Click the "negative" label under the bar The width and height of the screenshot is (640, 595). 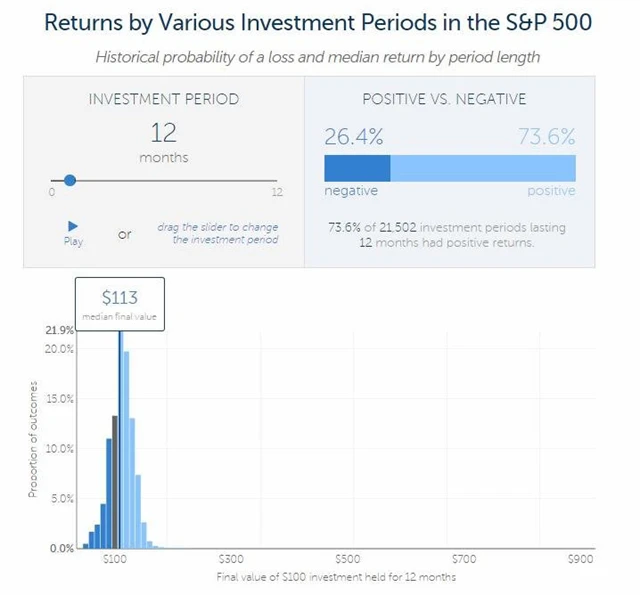(x=350, y=191)
